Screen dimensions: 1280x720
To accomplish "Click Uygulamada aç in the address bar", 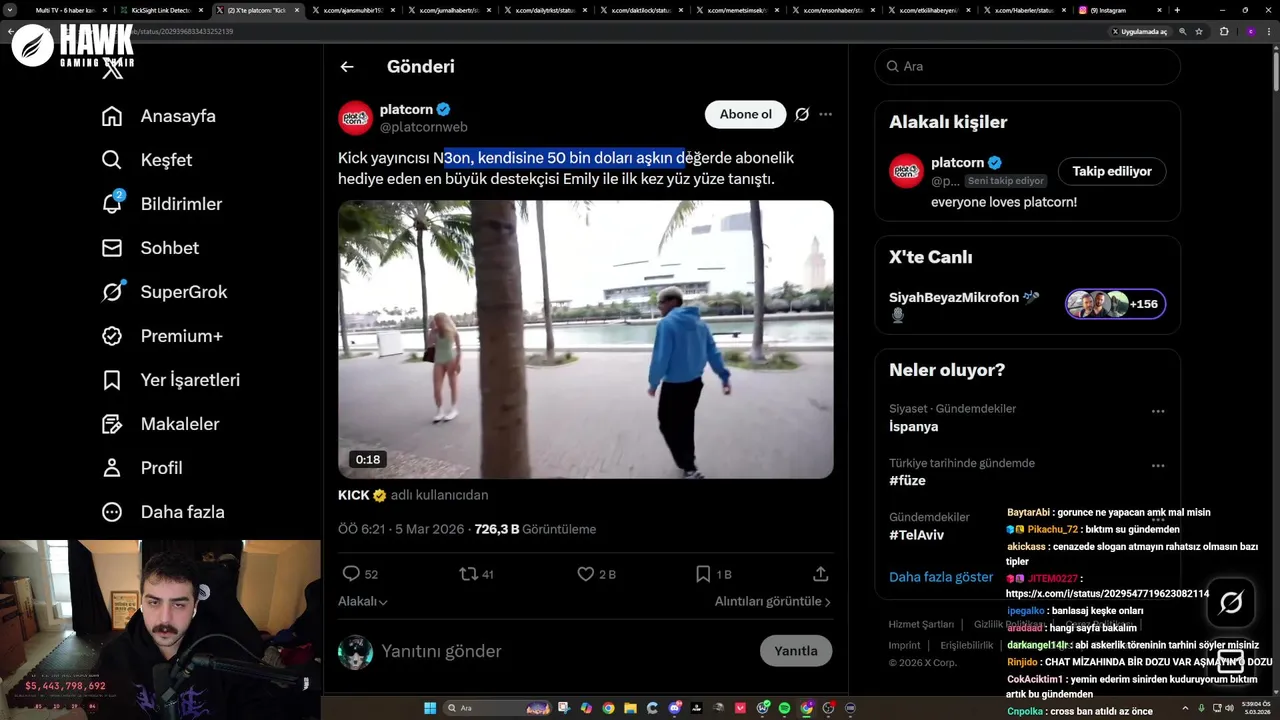I will (x=1139, y=31).
